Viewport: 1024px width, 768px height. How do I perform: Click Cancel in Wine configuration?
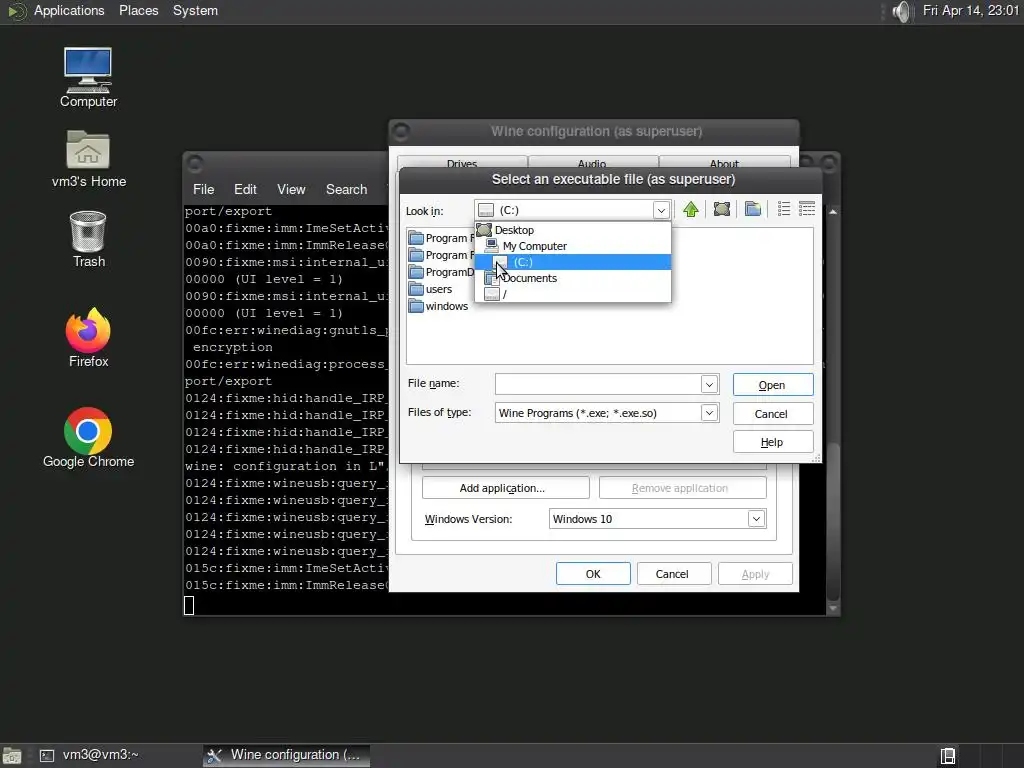(x=673, y=574)
